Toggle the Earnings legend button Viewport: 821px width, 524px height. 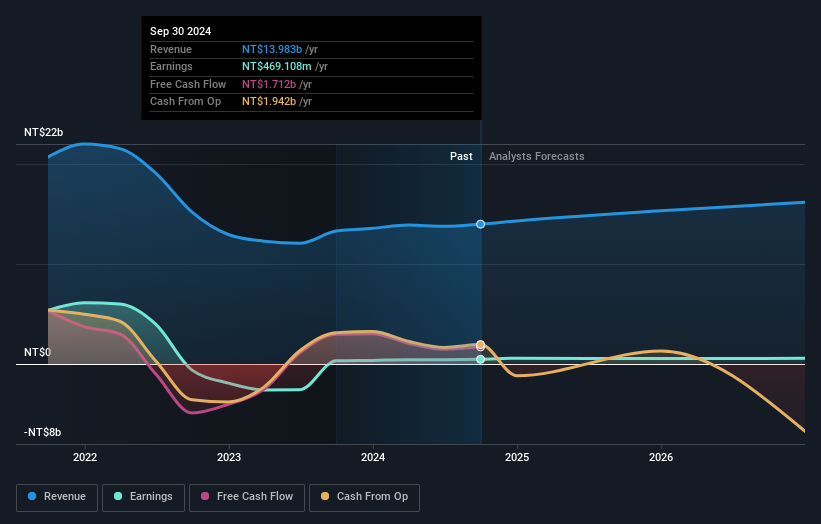[143, 497]
